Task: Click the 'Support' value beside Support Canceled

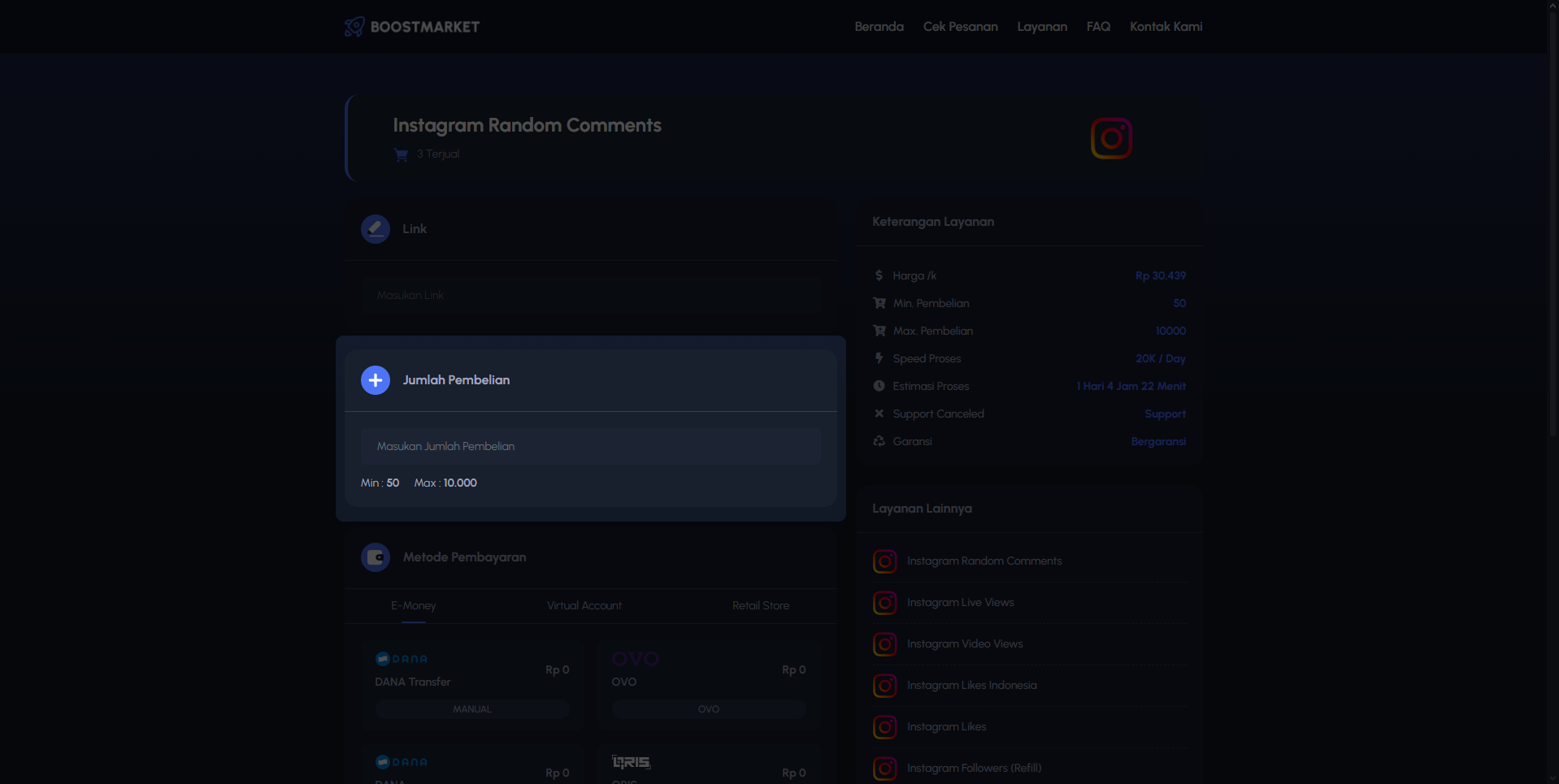Action: pos(1165,414)
